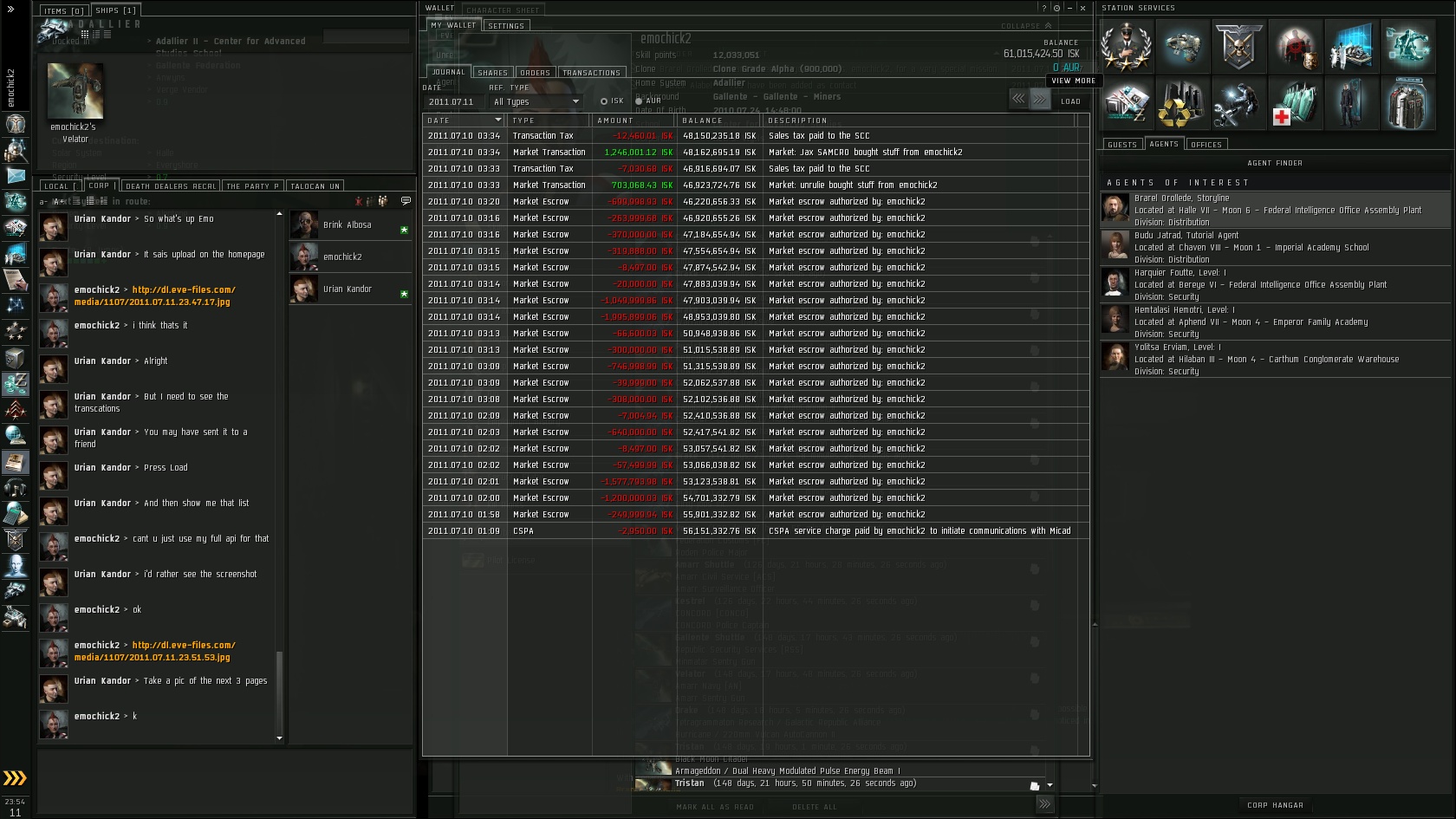Open the Guests tab in station panel
Image resolution: width=1456 pixels, height=819 pixels.
coord(1122,145)
